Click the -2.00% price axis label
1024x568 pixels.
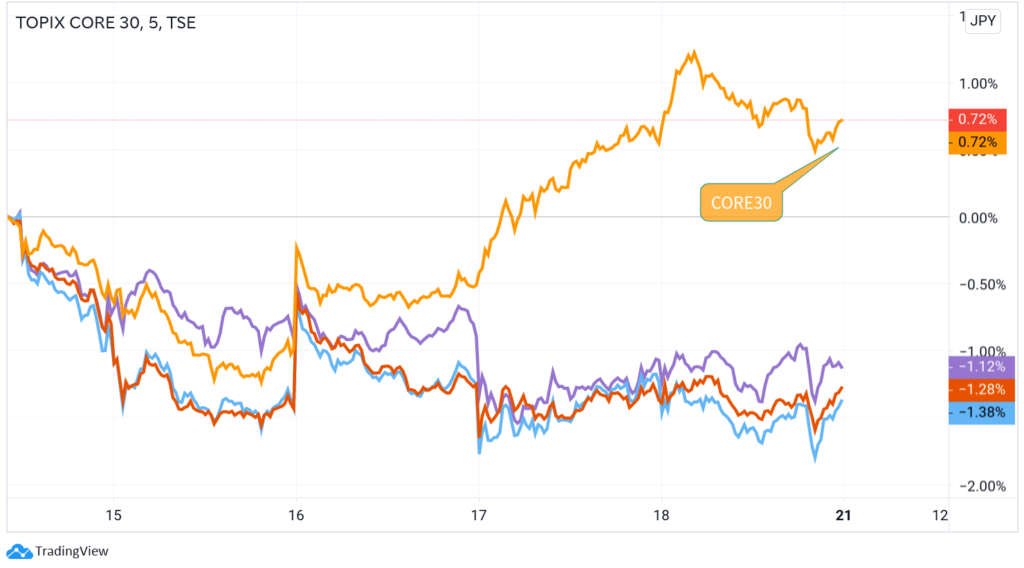pos(979,486)
